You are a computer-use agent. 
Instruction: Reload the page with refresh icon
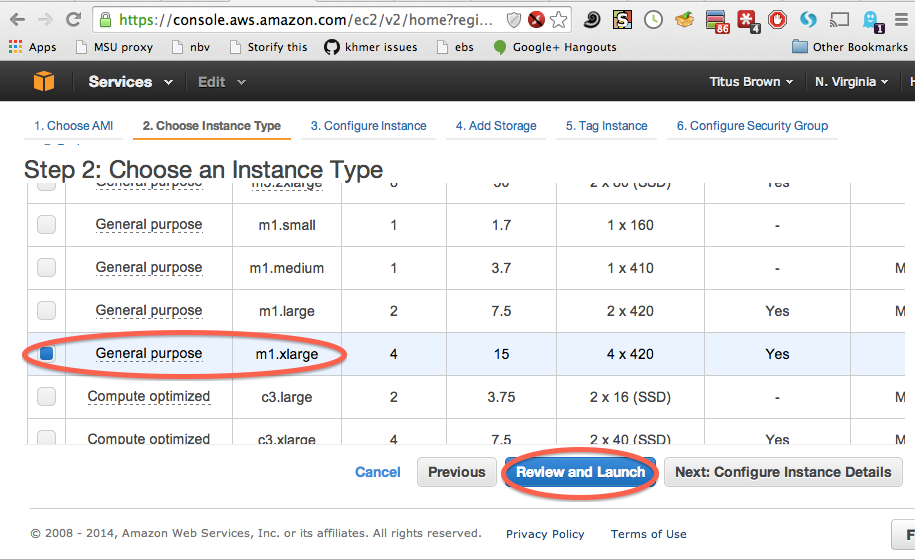point(73,20)
